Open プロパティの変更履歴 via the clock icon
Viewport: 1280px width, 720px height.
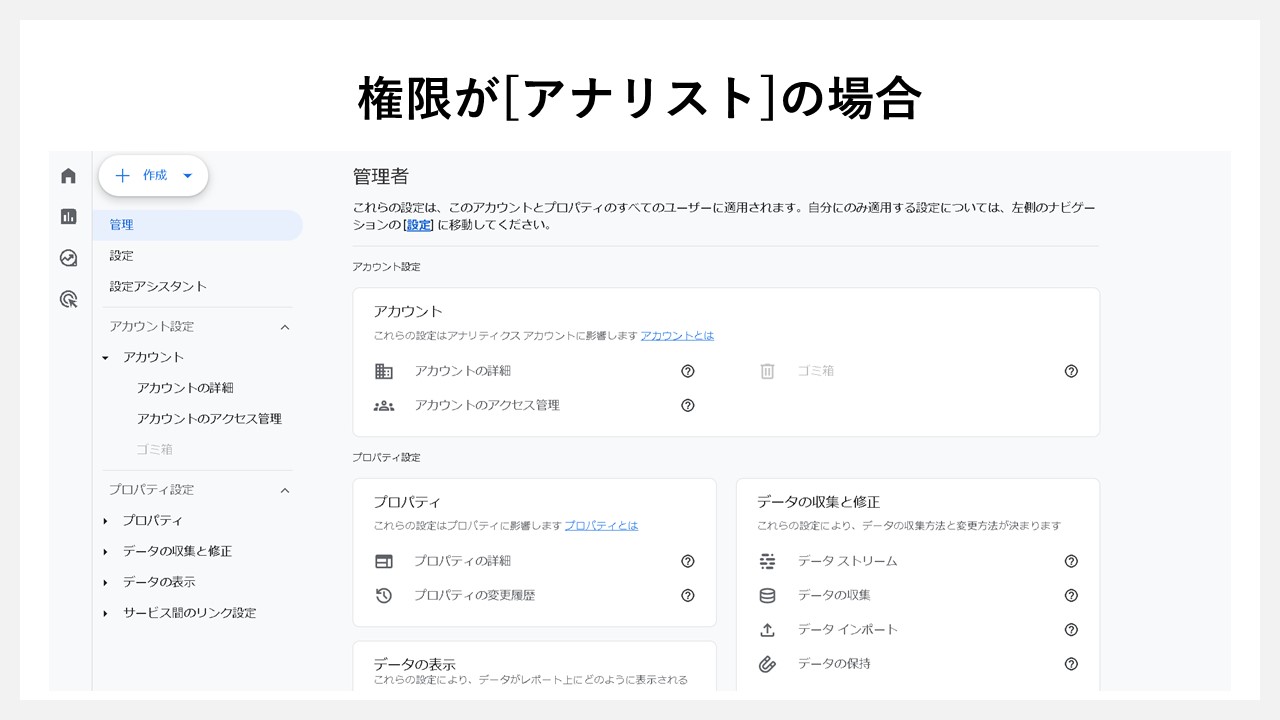pos(384,595)
